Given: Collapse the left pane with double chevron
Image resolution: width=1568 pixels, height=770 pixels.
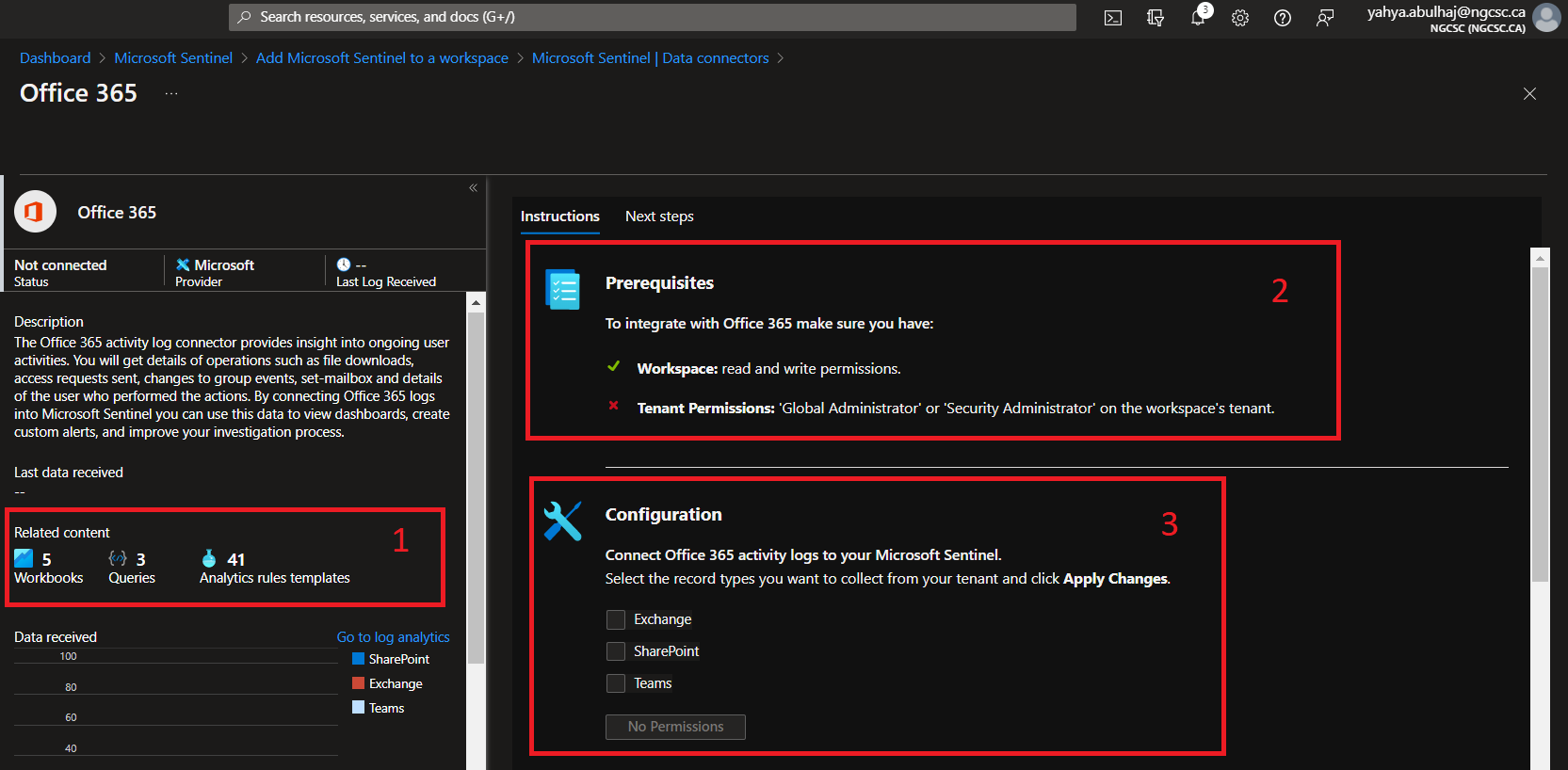Looking at the screenshot, I should point(473,187).
